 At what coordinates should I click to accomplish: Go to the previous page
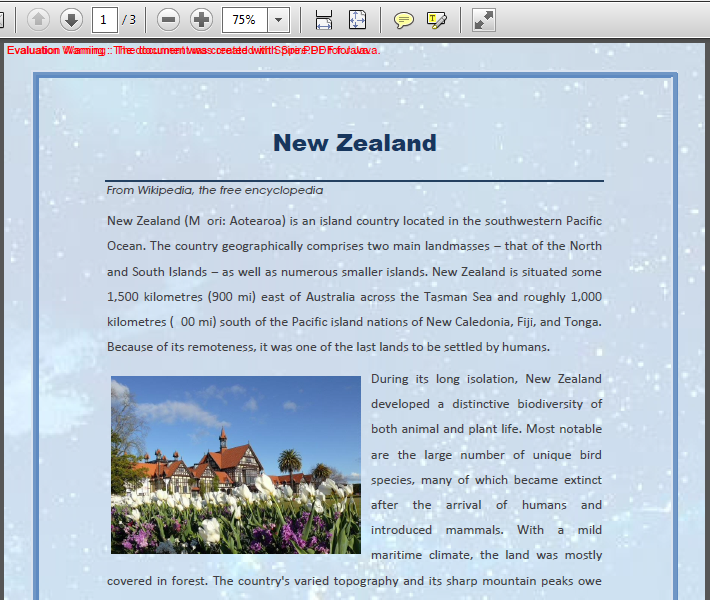coord(38,19)
